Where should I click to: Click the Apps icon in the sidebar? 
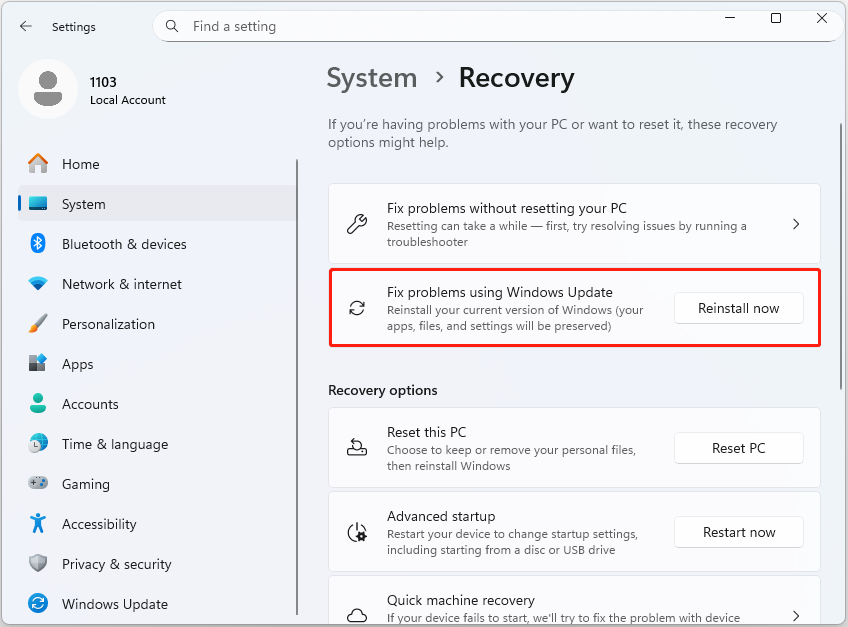(x=38, y=364)
